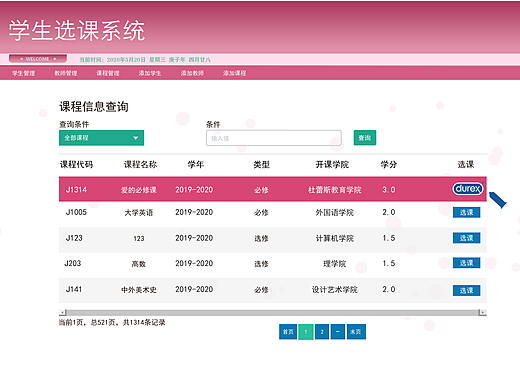The height and width of the screenshot is (390, 520).
Task: Click 选课 for 高数 J203
Action: [x=466, y=263]
